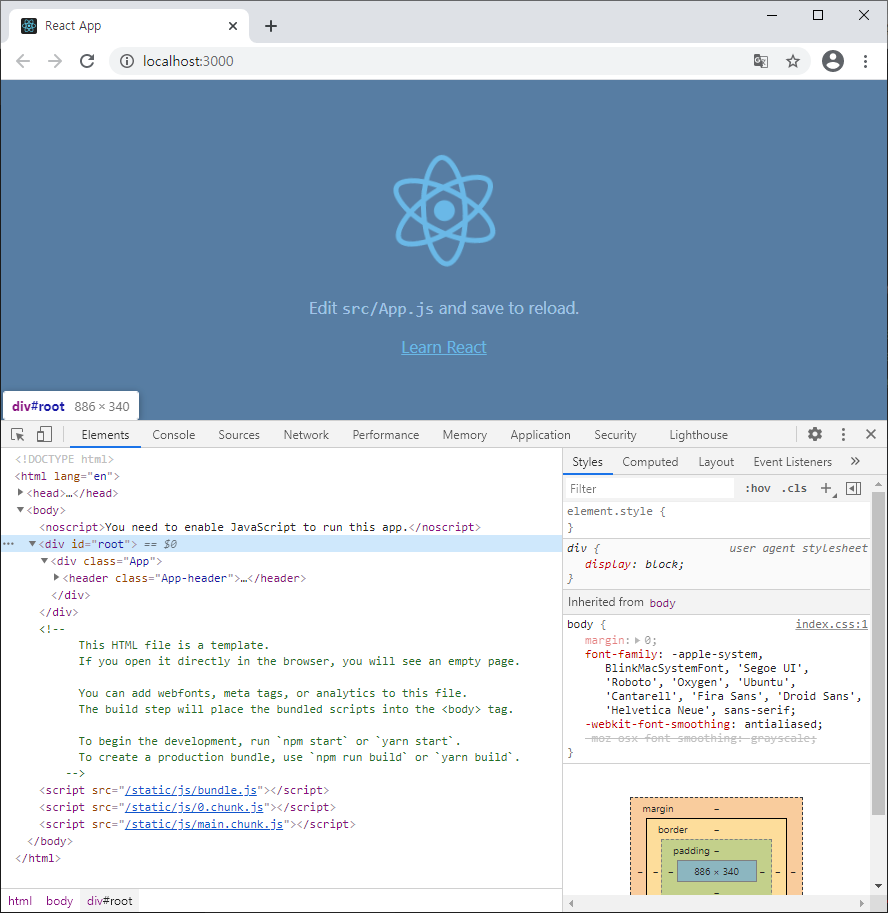Click the "Inherited from body" body link
The height and width of the screenshot is (913, 888).
click(x=662, y=603)
